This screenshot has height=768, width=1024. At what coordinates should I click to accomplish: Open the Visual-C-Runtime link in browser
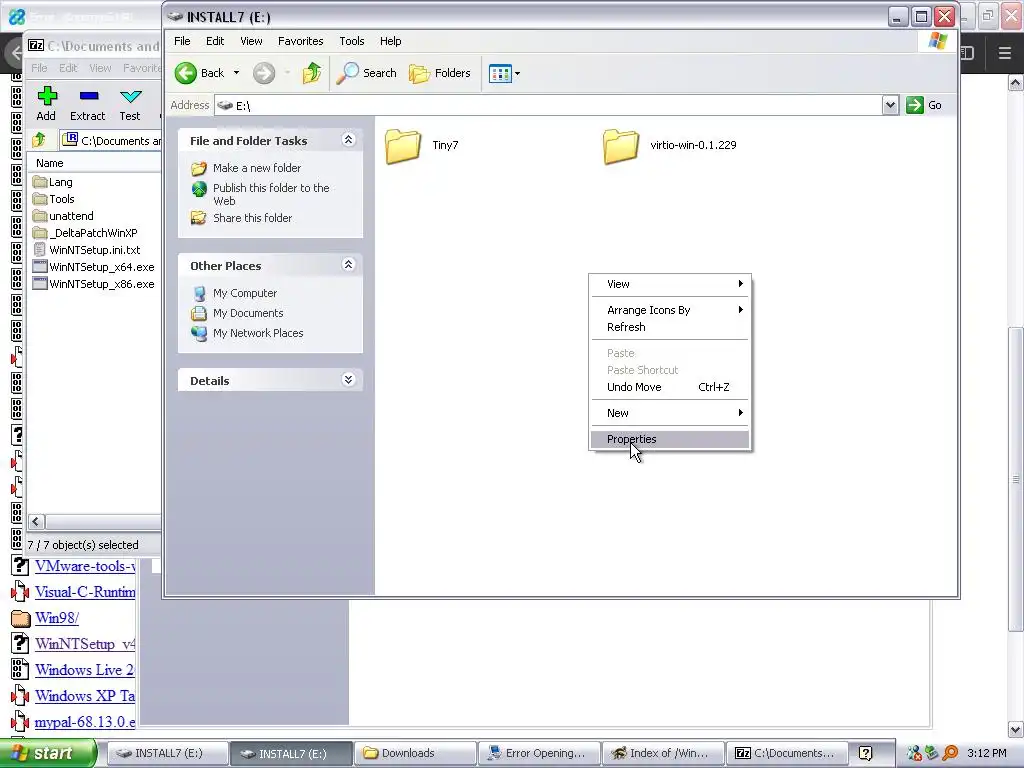[x=85, y=592]
